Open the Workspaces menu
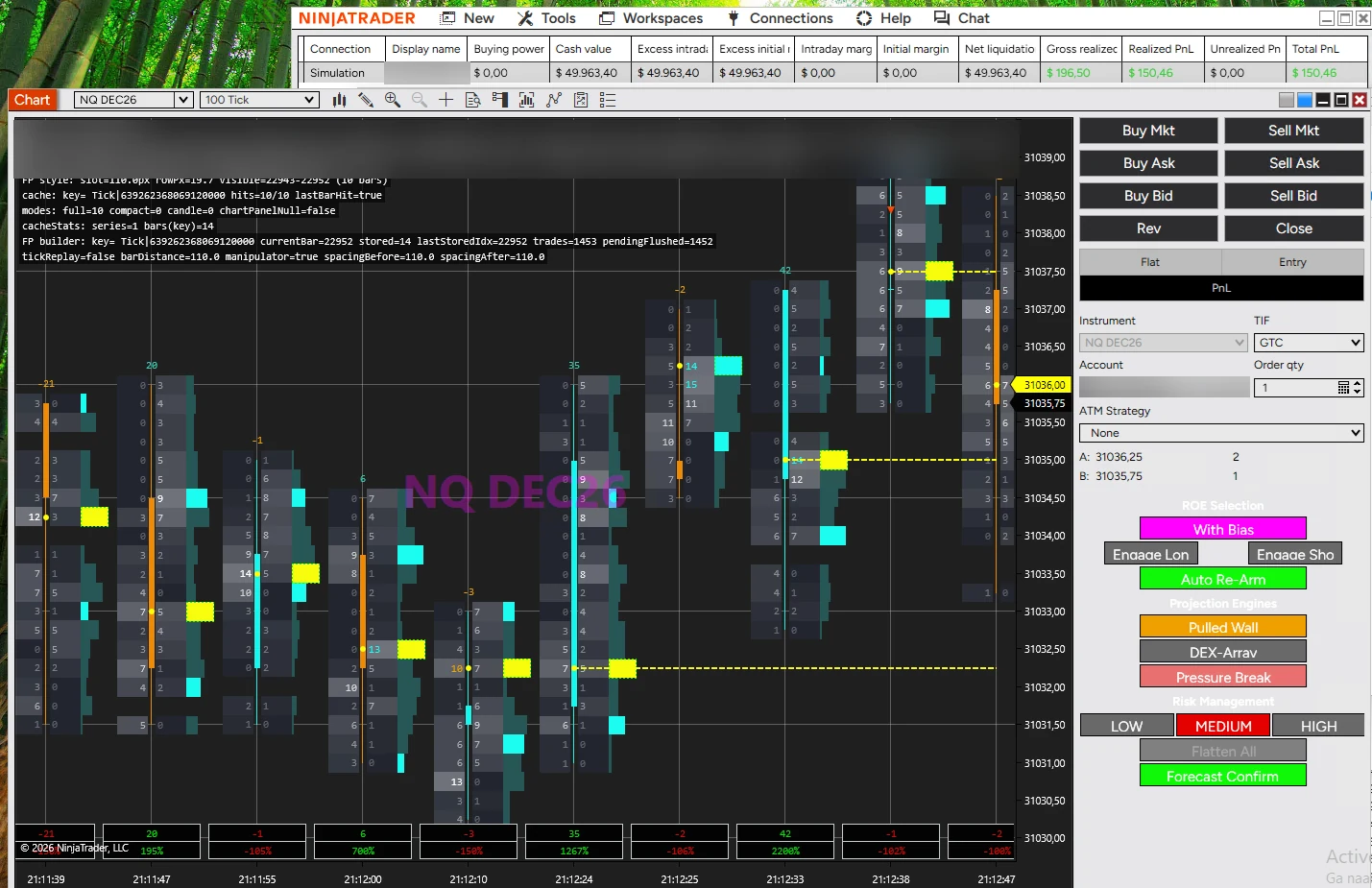1372x888 pixels. click(651, 18)
